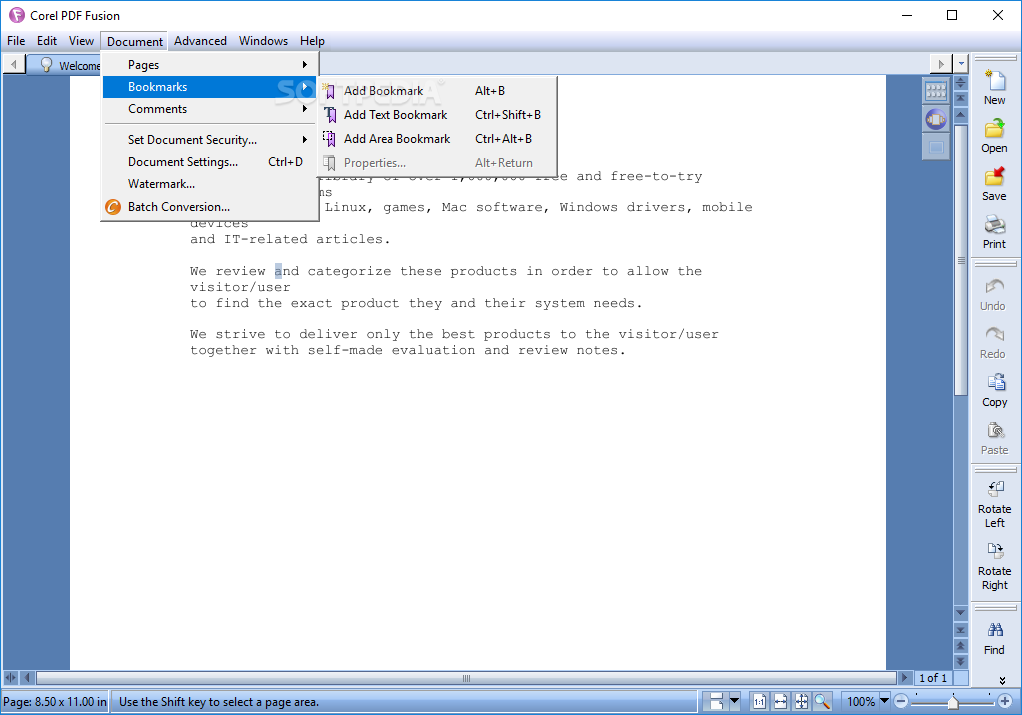Click the split view icon above the vertical scrollbar
Viewport: 1022px width, 715px height.
(x=961, y=83)
